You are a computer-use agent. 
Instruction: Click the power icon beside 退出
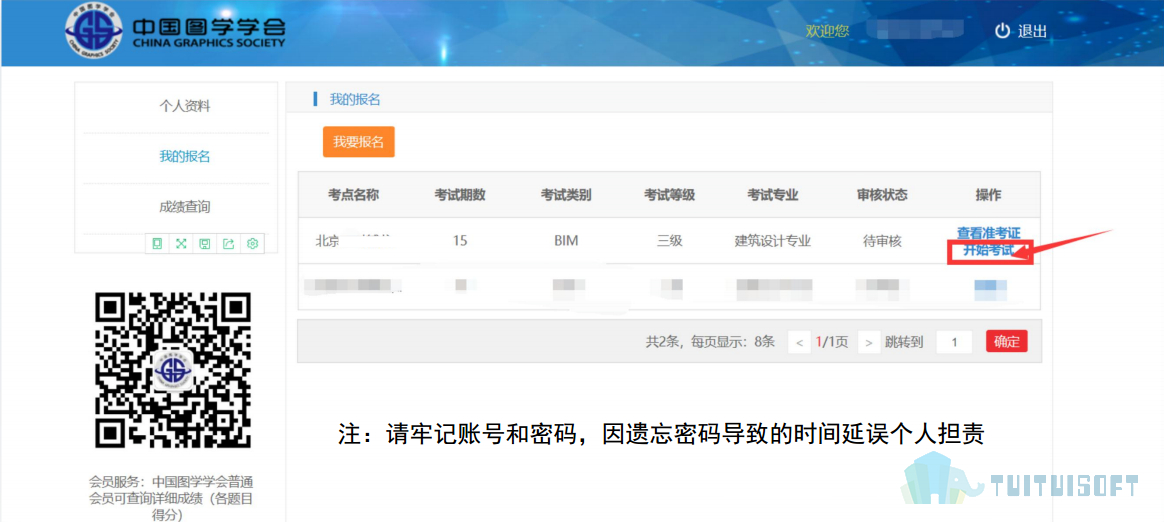[1003, 30]
